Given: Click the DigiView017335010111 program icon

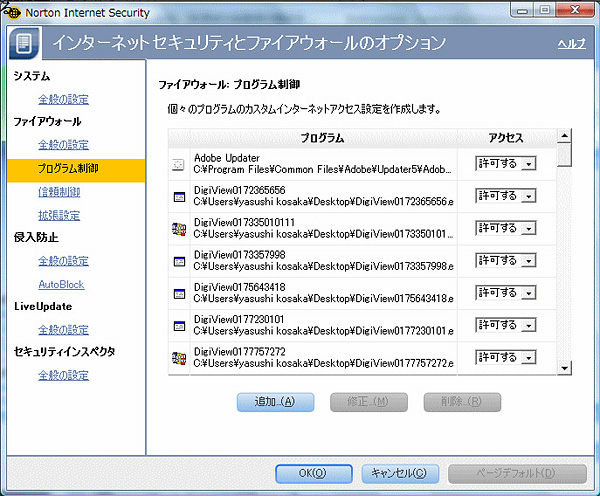Looking at the screenshot, I should (x=179, y=229).
